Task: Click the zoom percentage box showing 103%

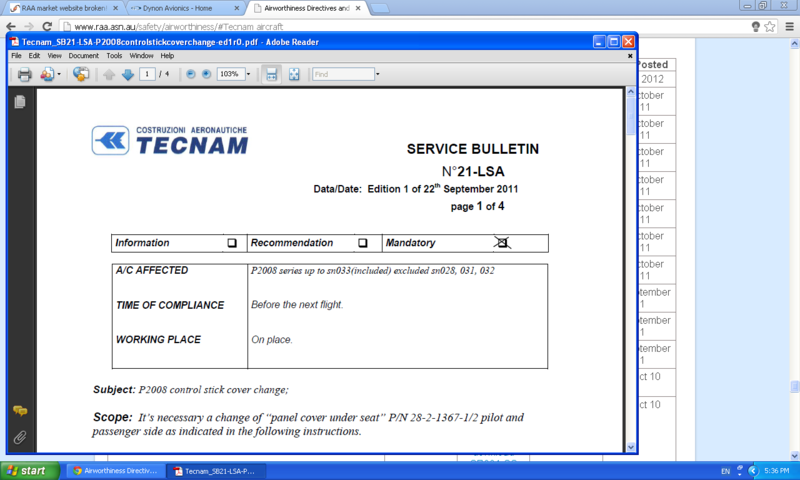Action: (231, 74)
